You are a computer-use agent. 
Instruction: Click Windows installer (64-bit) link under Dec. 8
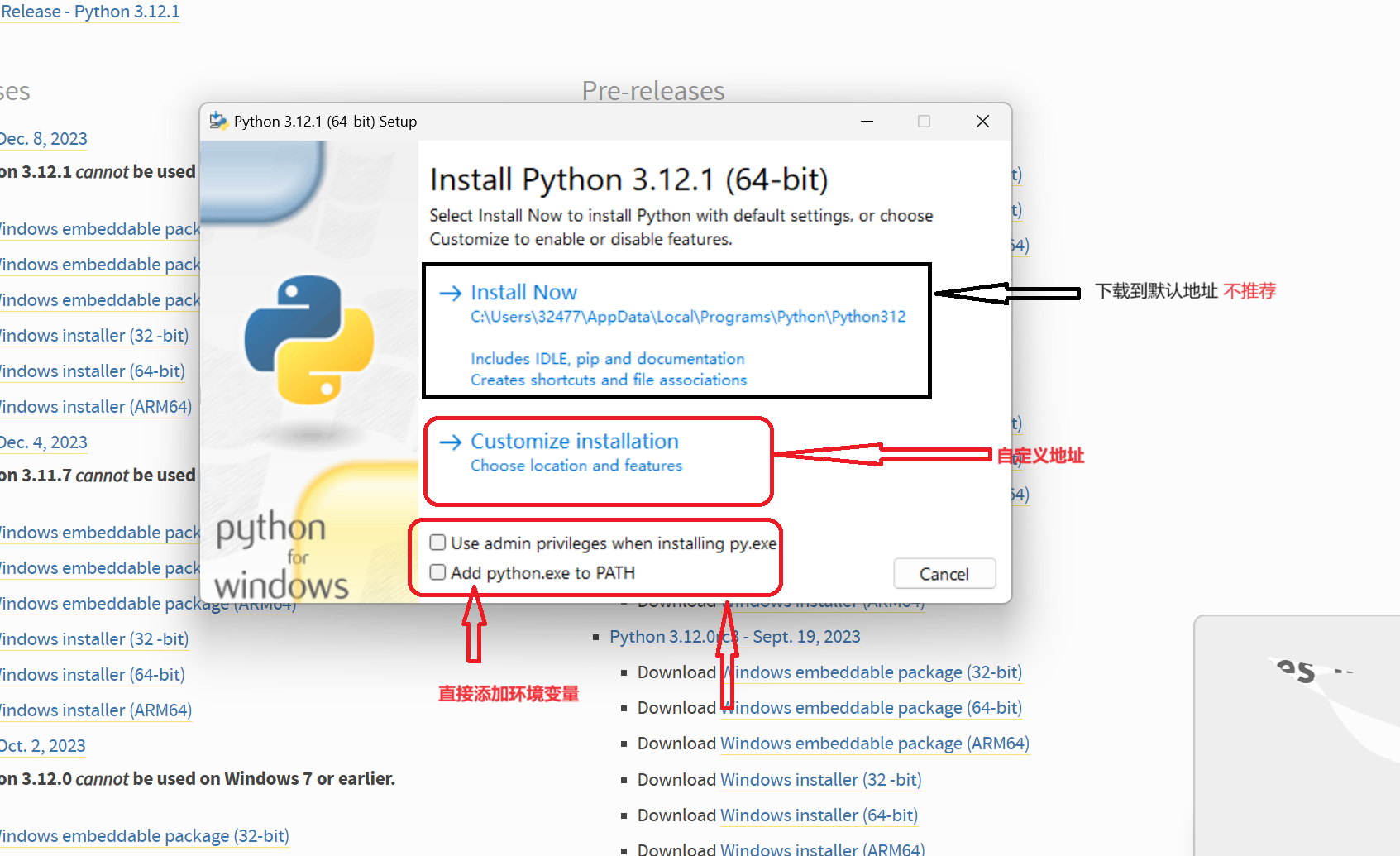pos(93,371)
